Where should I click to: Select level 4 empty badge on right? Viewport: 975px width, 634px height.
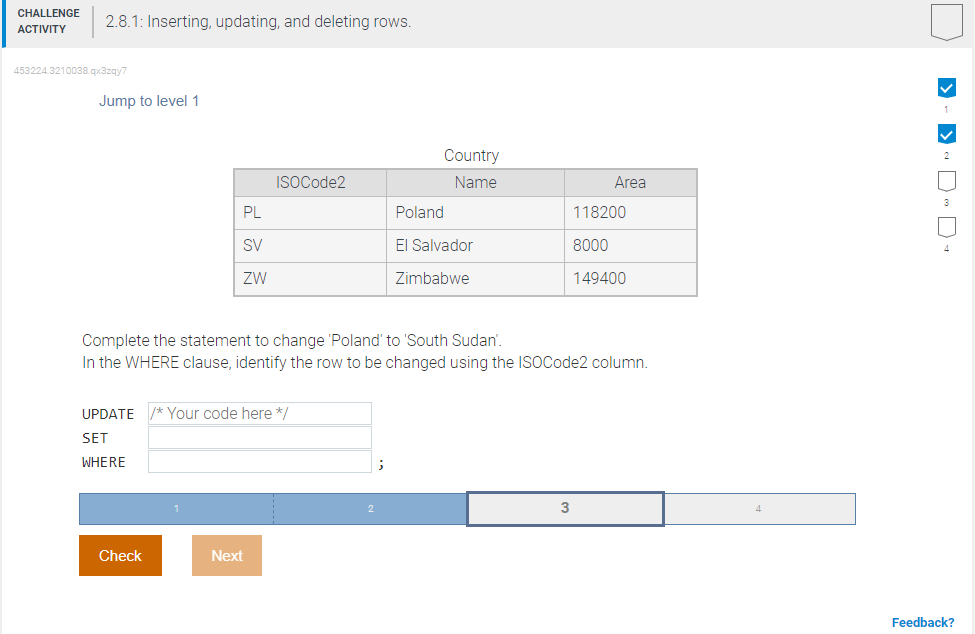coord(946,227)
